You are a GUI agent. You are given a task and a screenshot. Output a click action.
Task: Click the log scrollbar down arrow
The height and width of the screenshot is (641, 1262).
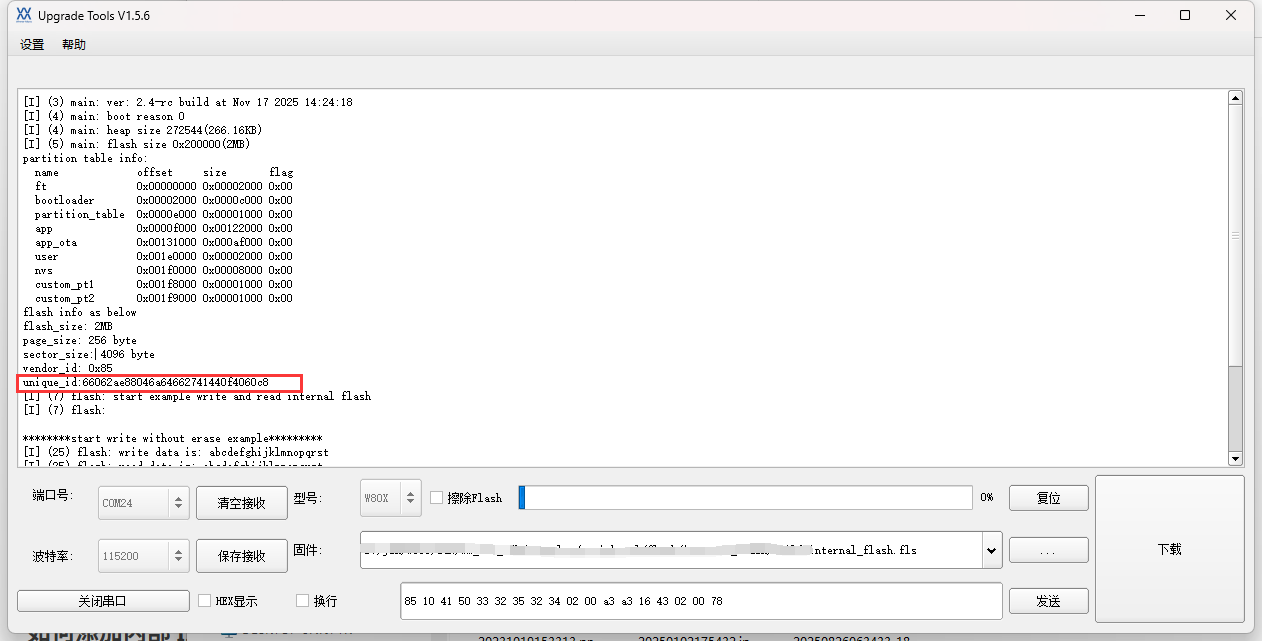(x=1235, y=458)
